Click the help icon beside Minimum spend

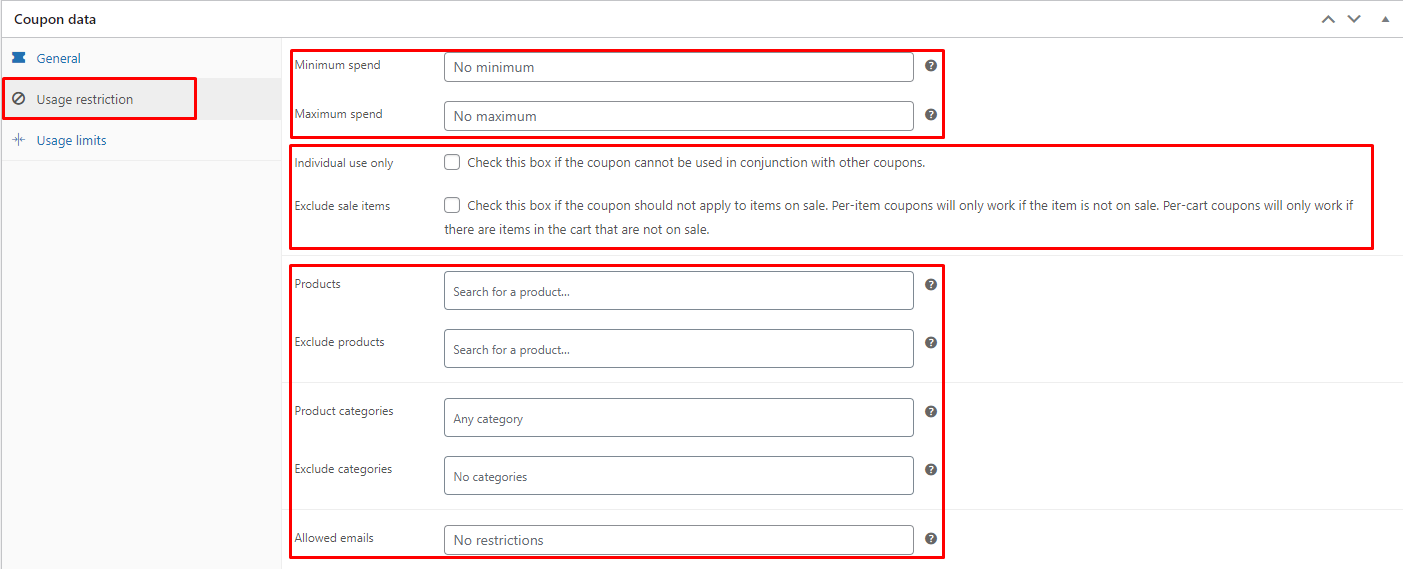coord(931,65)
